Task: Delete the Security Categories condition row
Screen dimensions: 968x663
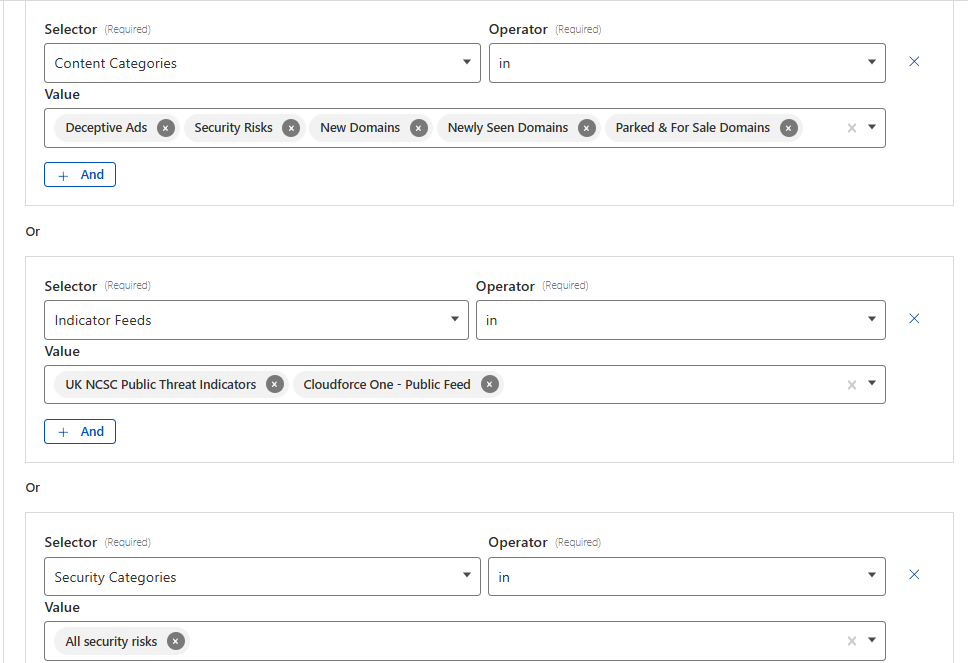Action: click(914, 575)
